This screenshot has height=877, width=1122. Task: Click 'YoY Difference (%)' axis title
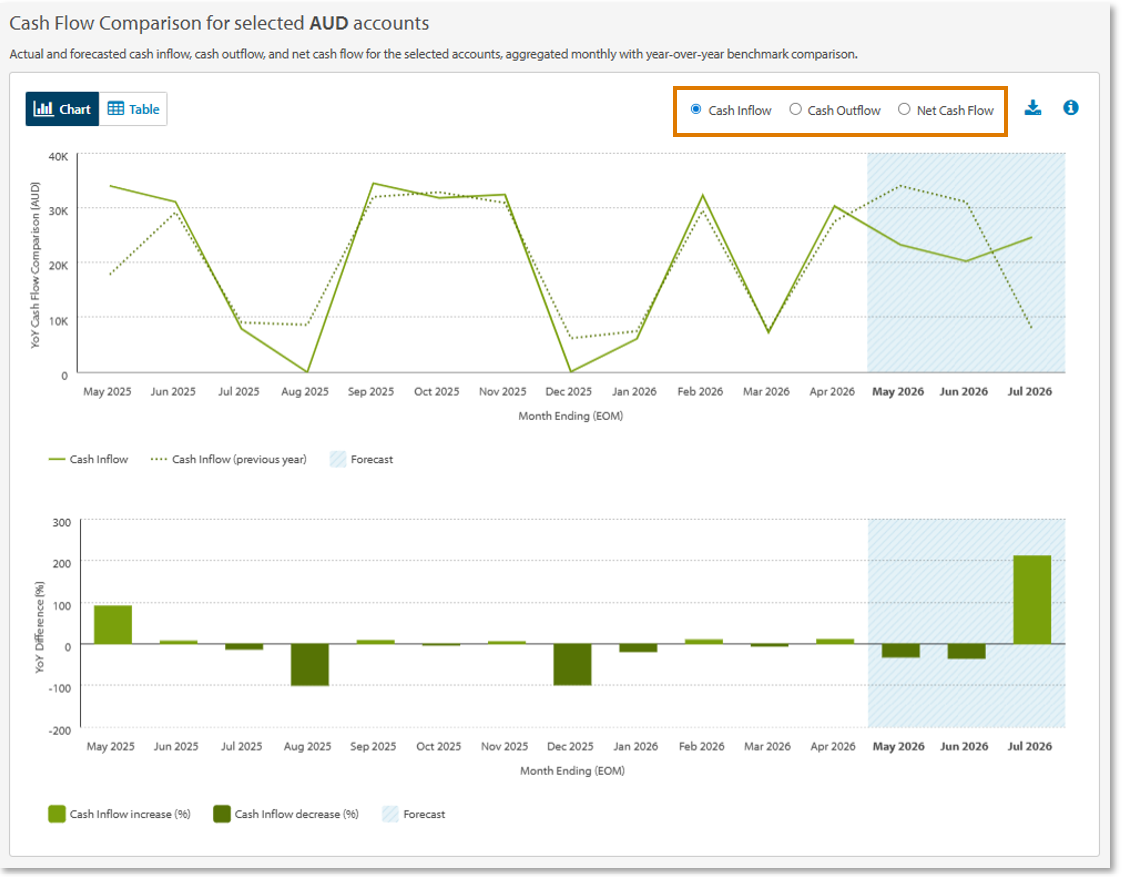(39, 627)
